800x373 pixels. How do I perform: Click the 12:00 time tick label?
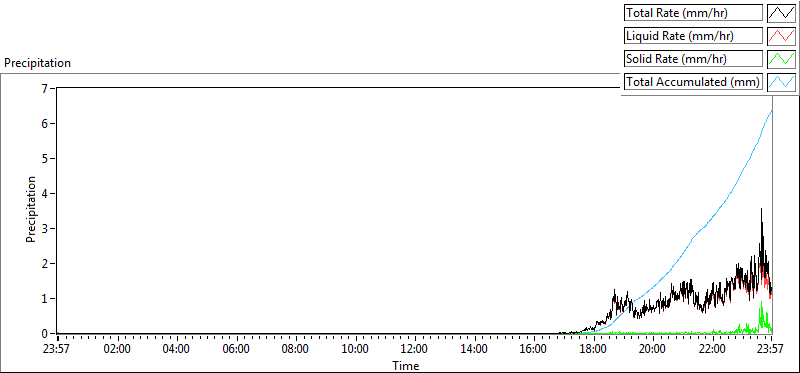coord(415,350)
